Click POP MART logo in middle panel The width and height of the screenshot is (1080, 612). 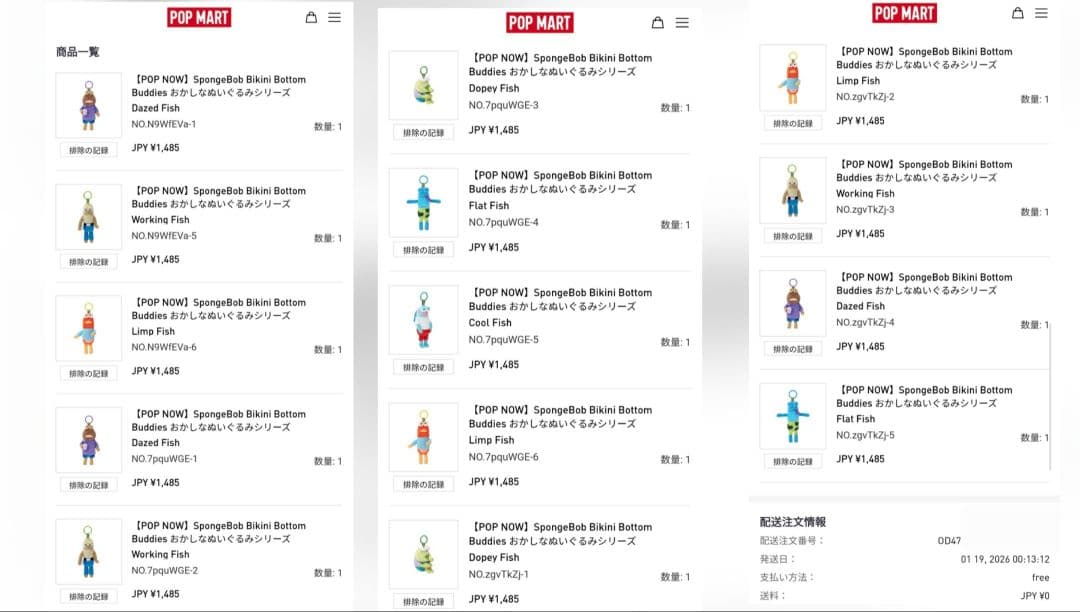[539, 23]
